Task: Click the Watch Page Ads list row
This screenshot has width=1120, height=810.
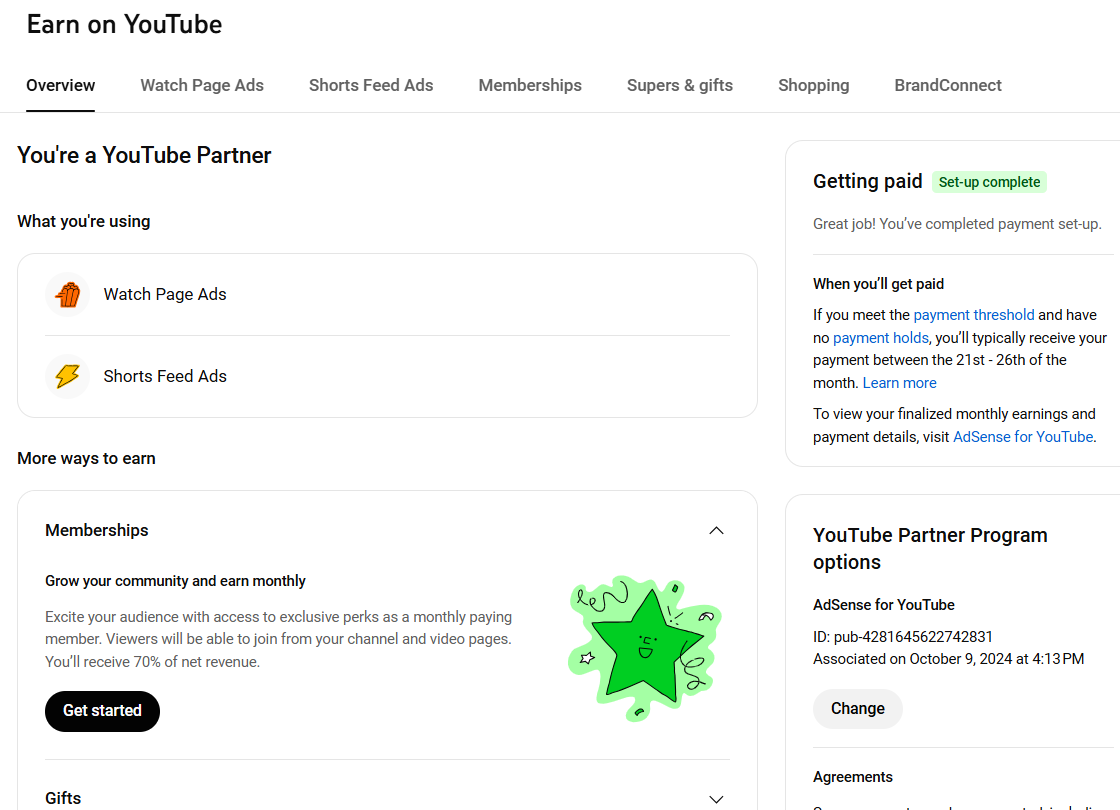Action: click(387, 295)
